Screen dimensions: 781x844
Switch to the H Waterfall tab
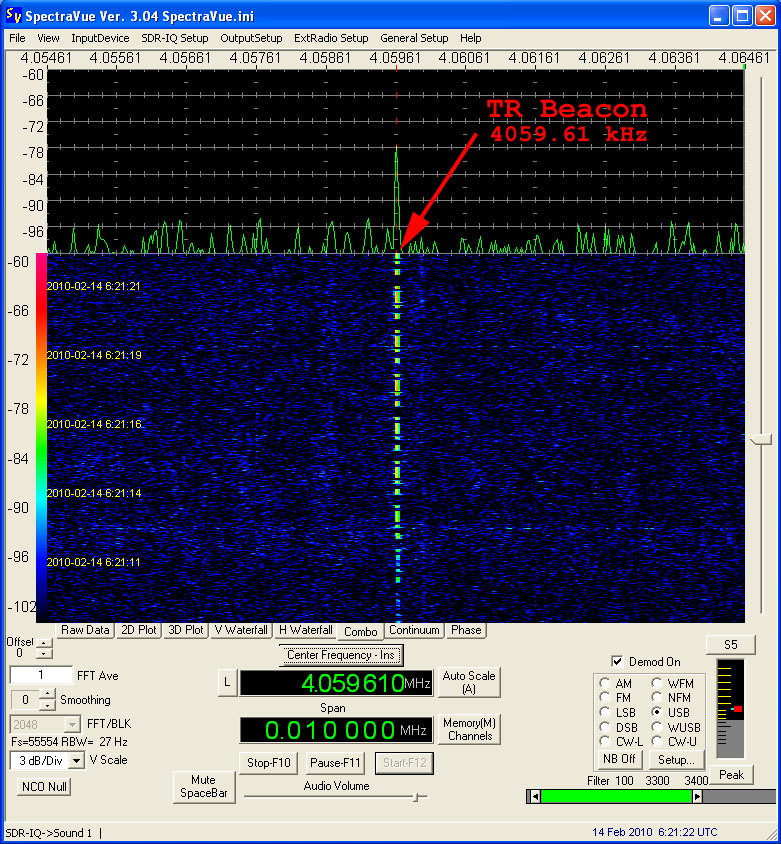(306, 630)
